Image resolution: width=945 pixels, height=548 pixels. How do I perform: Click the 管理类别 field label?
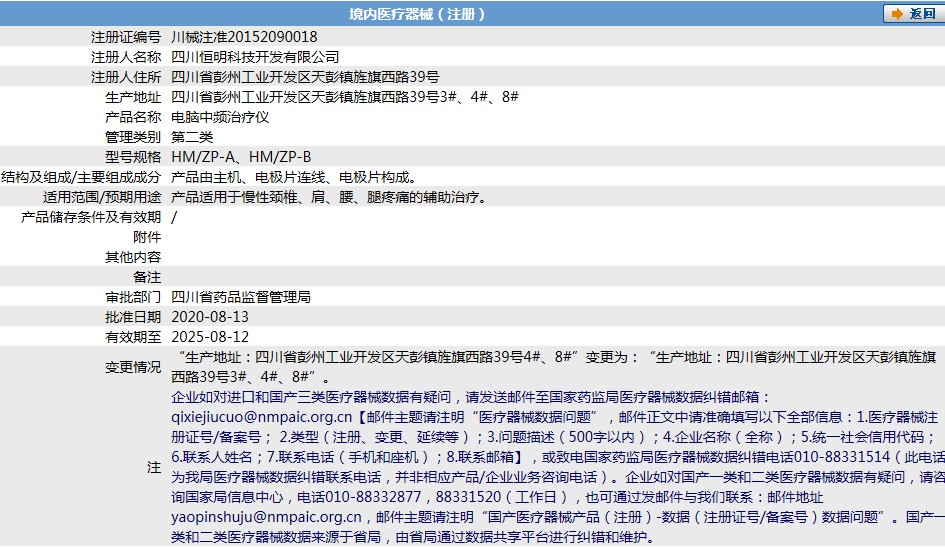click(133, 137)
